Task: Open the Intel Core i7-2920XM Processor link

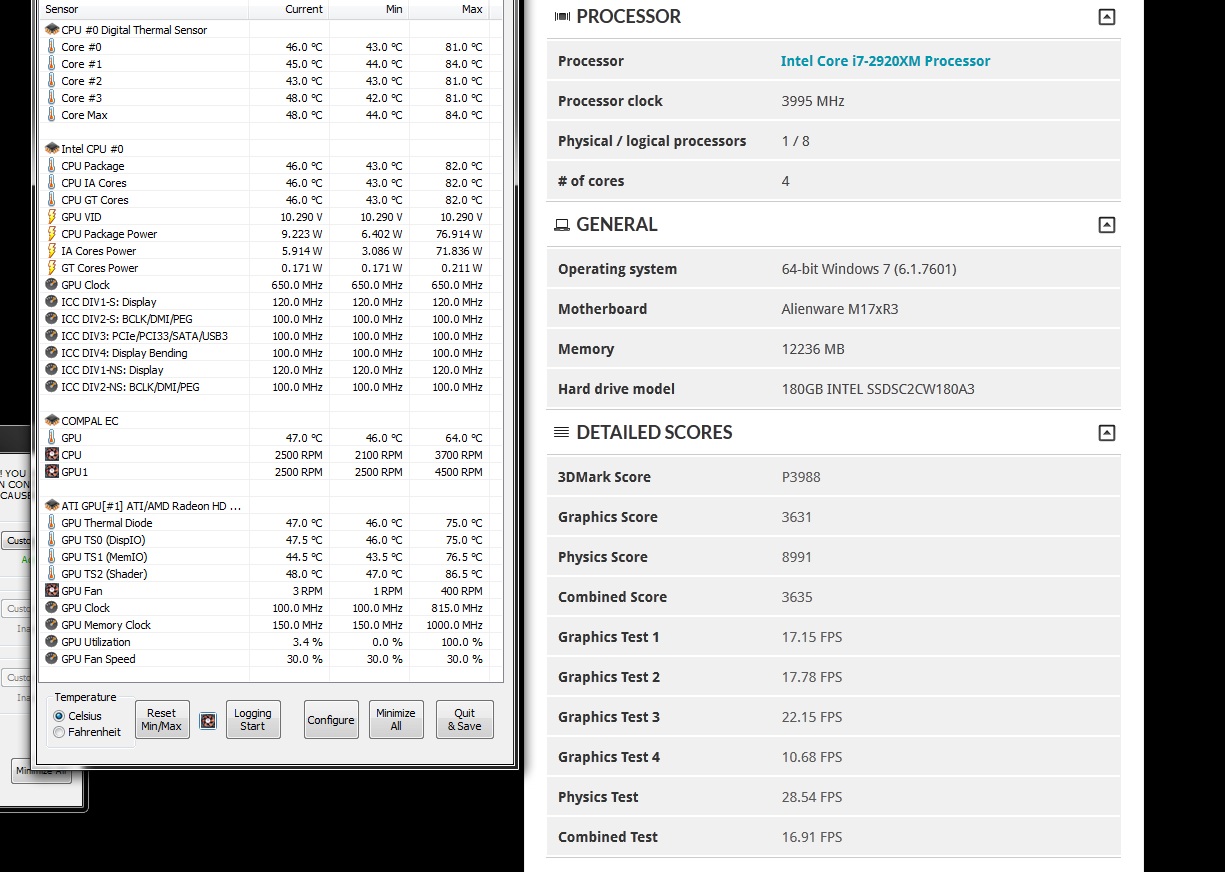Action: (885, 61)
